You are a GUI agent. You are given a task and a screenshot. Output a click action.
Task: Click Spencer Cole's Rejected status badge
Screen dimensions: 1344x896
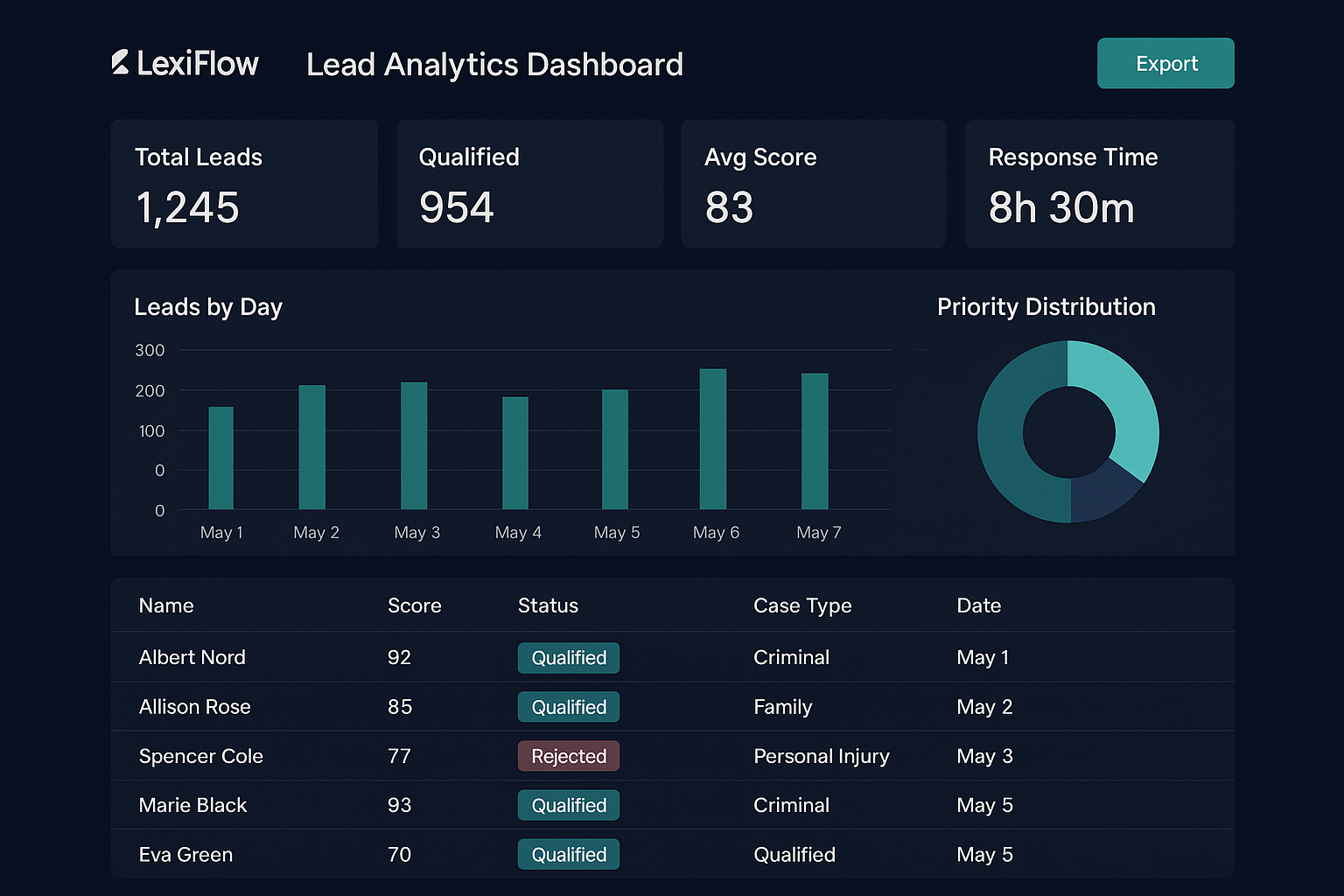coord(569,756)
